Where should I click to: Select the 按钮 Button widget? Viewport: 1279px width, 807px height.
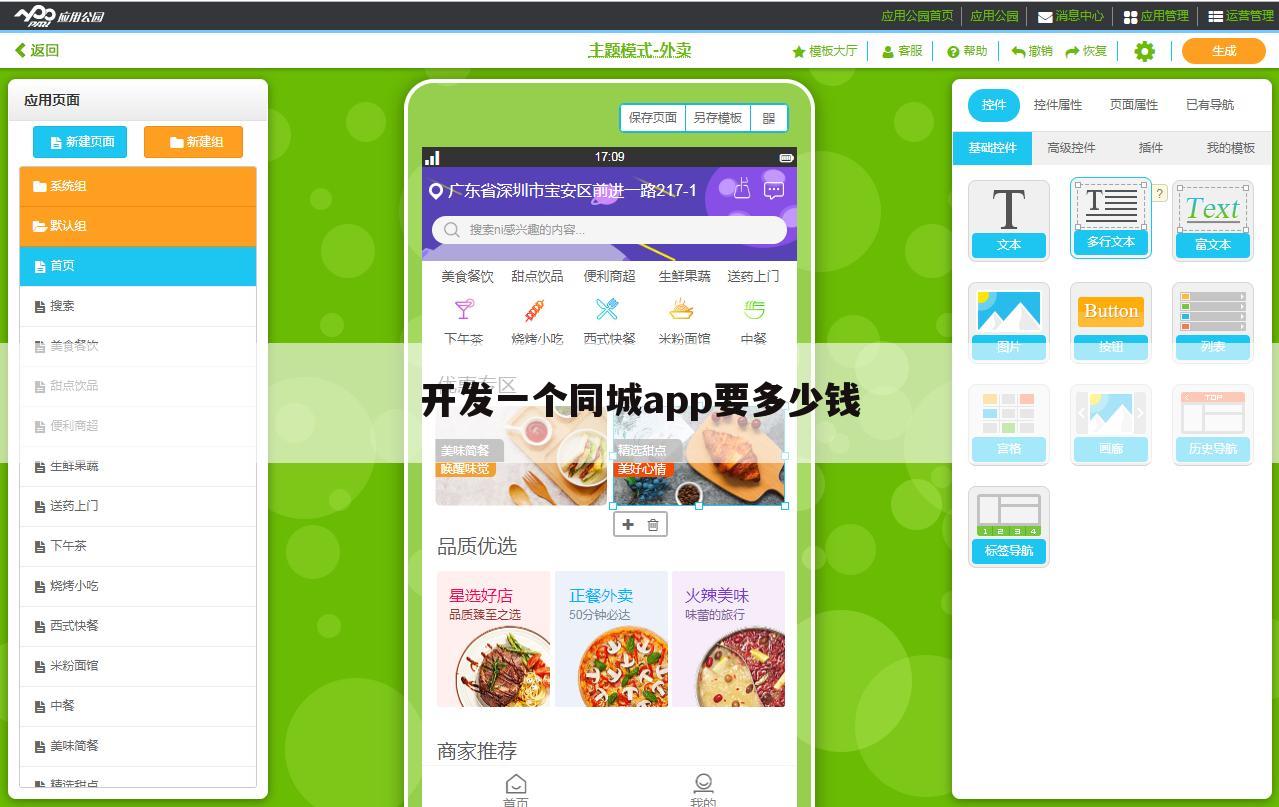pyautogui.click(x=1111, y=322)
